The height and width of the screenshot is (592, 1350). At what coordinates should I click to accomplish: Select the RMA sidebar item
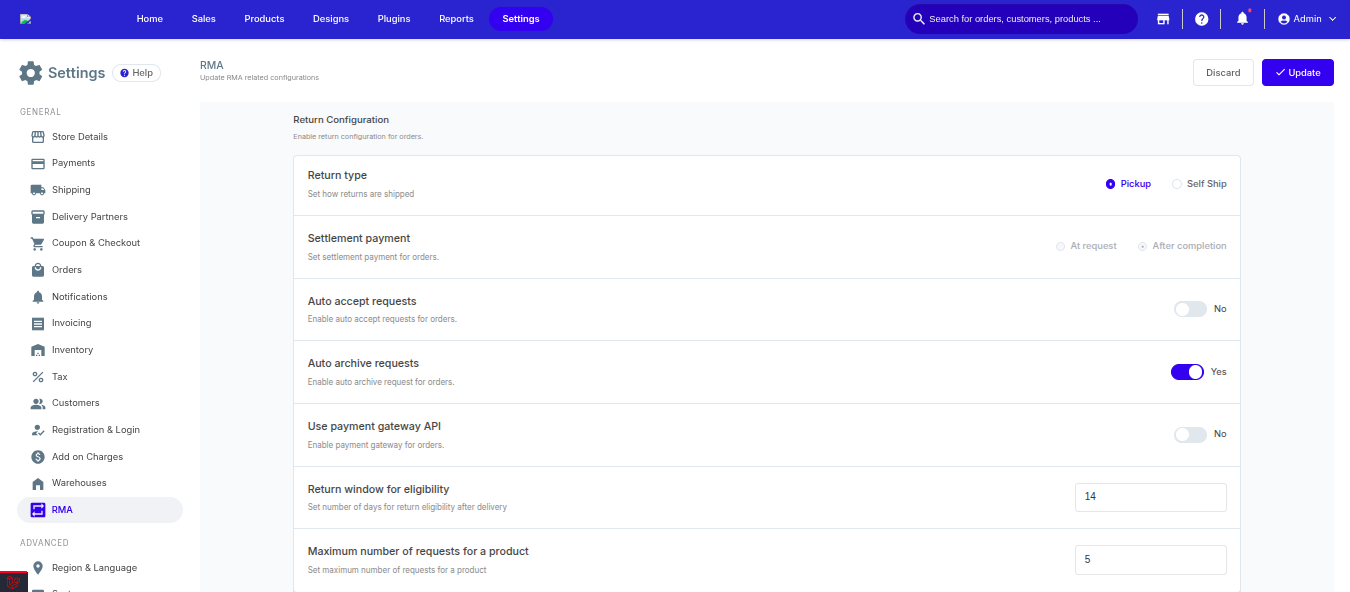click(100, 510)
